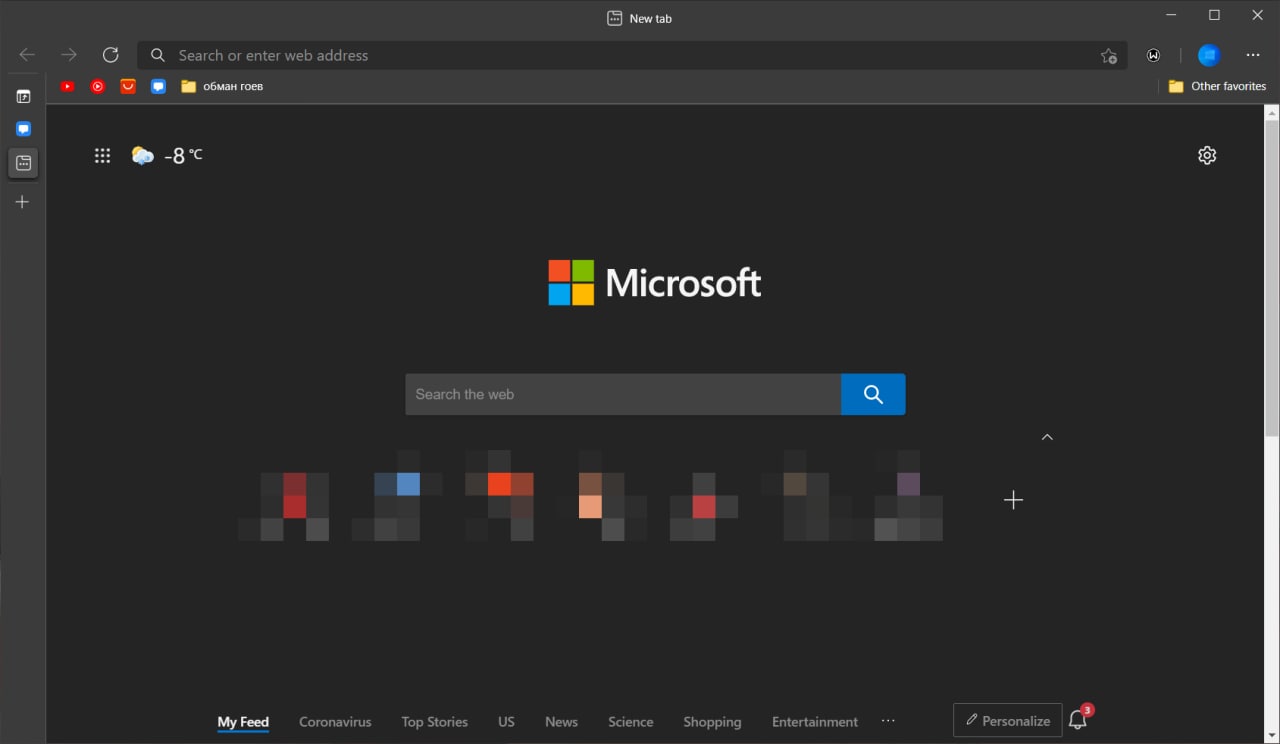The height and width of the screenshot is (744, 1280).
Task: Switch to the Shopping feed tab
Action: (712, 722)
